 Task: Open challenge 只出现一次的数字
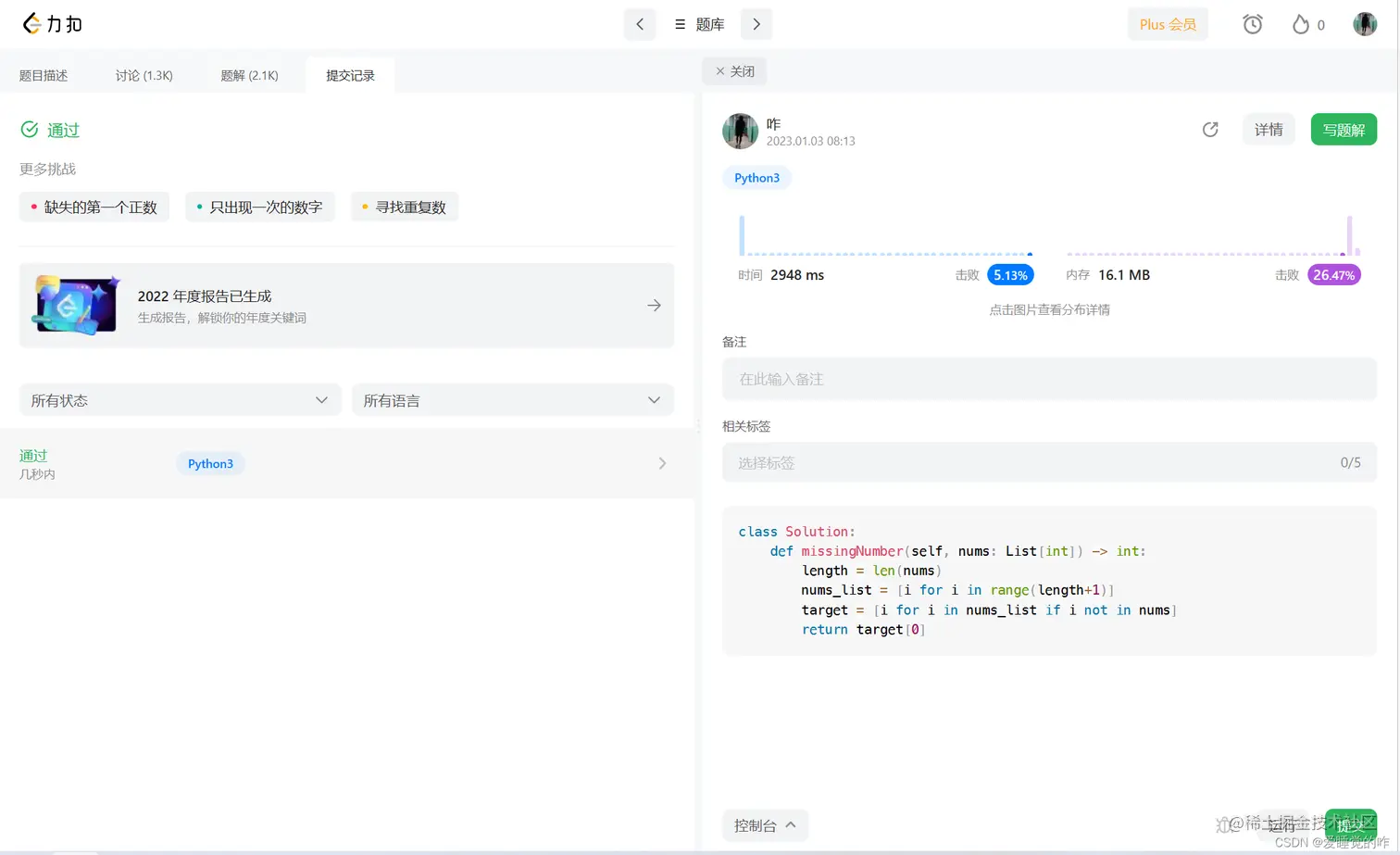(x=260, y=207)
